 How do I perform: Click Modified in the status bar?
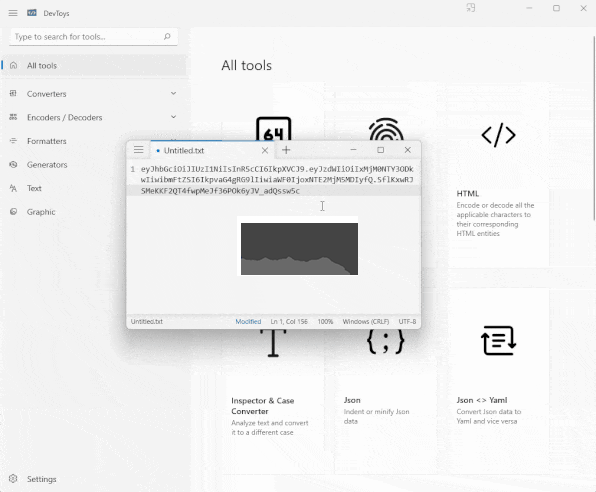point(248,321)
